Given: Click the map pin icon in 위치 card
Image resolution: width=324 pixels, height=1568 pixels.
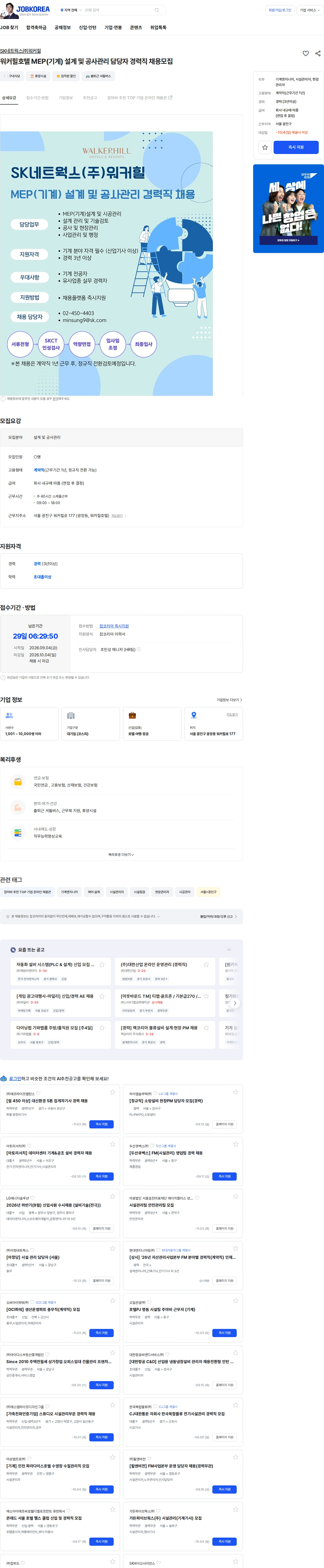Looking at the screenshot, I should point(194,715).
